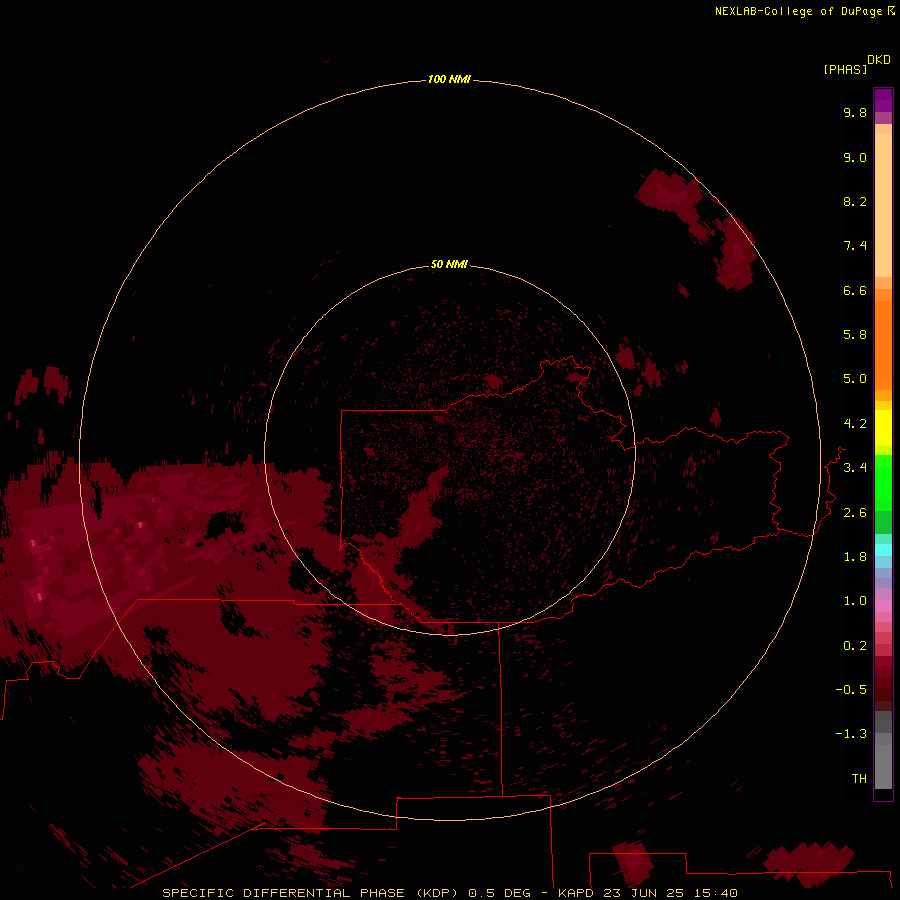
Task: Click the 100 NMI range ring label
Action: point(449,79)
